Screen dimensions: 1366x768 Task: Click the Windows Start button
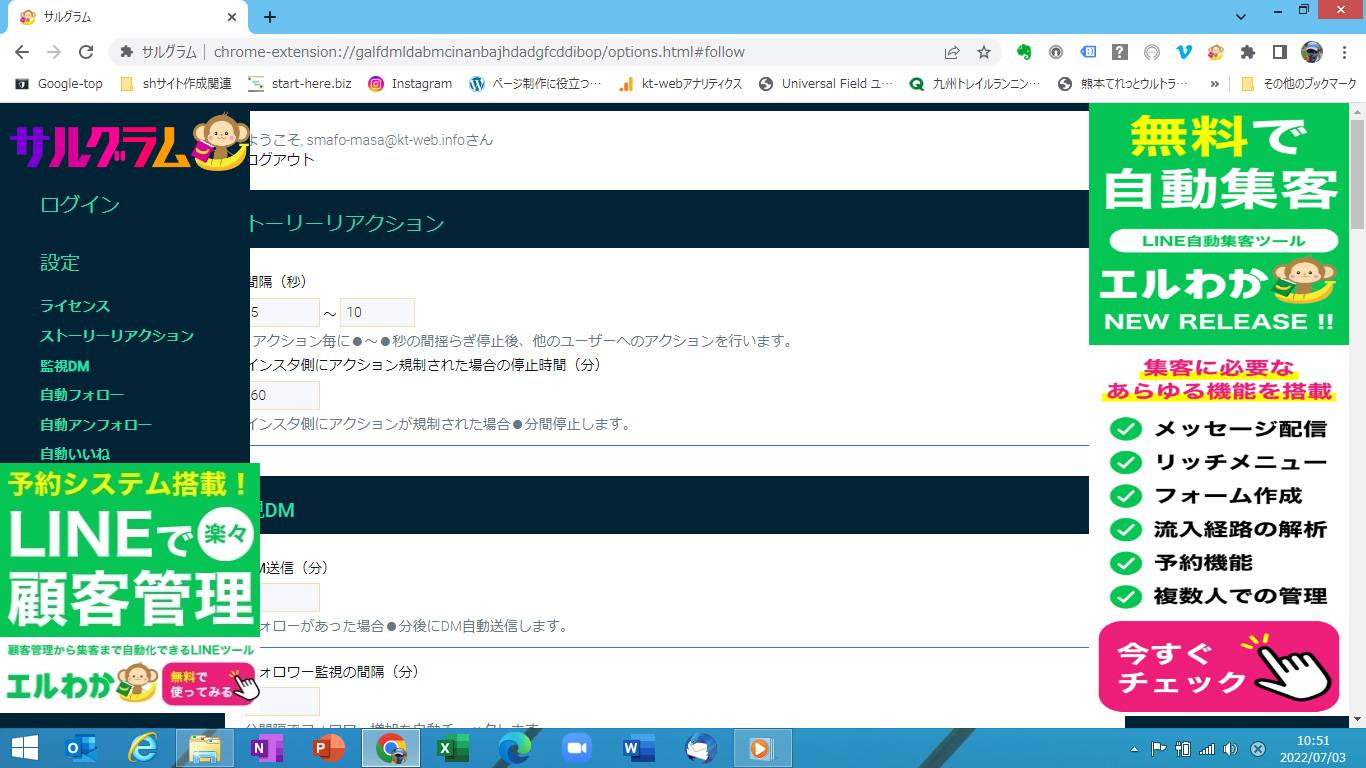click(x=24, y=748)
